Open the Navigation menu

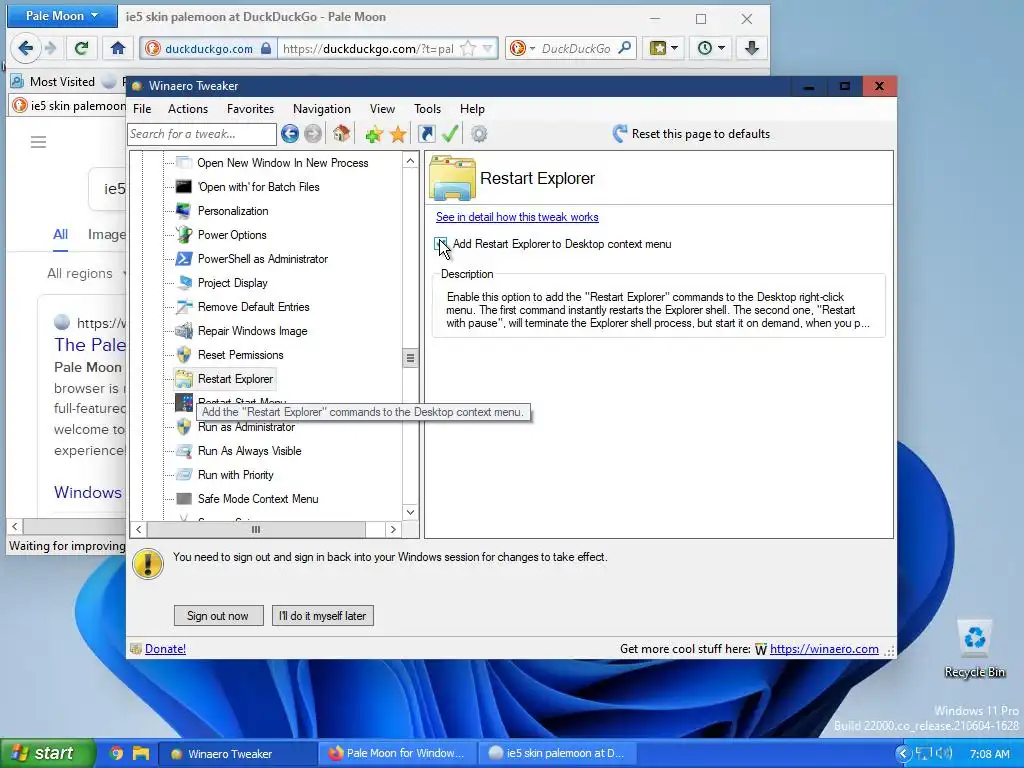[x=321, y=109]
